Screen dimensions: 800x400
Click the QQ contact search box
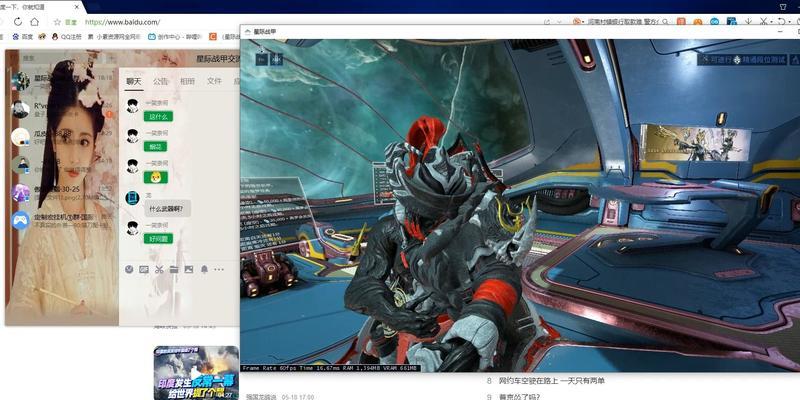[x=61, y=58]
